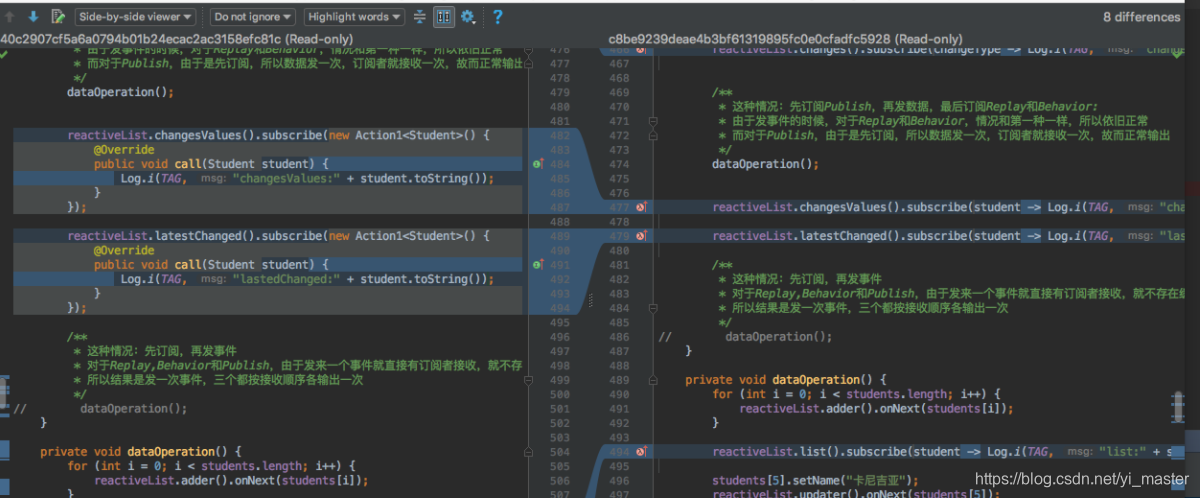Open help question mark icon
The width and height of the screenshot is (1200, 498).
point(497,17)
